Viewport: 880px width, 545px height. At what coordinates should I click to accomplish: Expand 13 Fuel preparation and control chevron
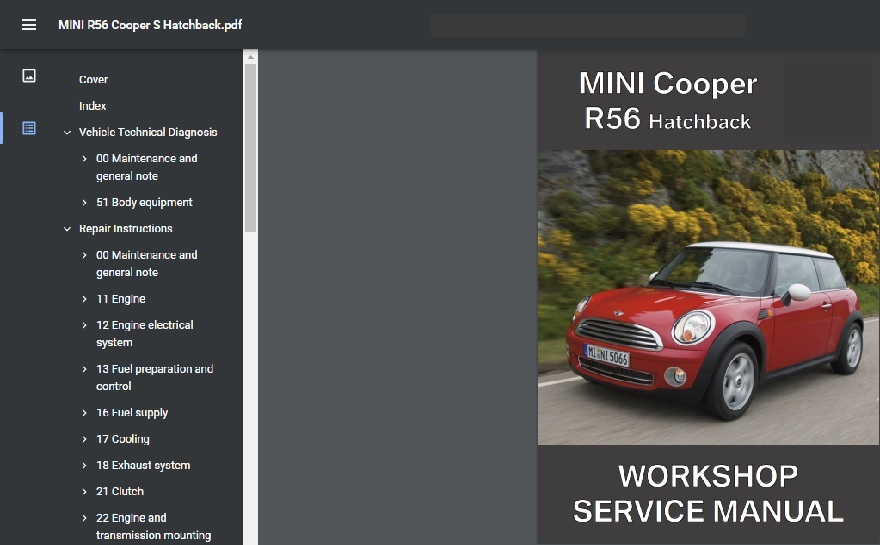(x=84, y=369)
